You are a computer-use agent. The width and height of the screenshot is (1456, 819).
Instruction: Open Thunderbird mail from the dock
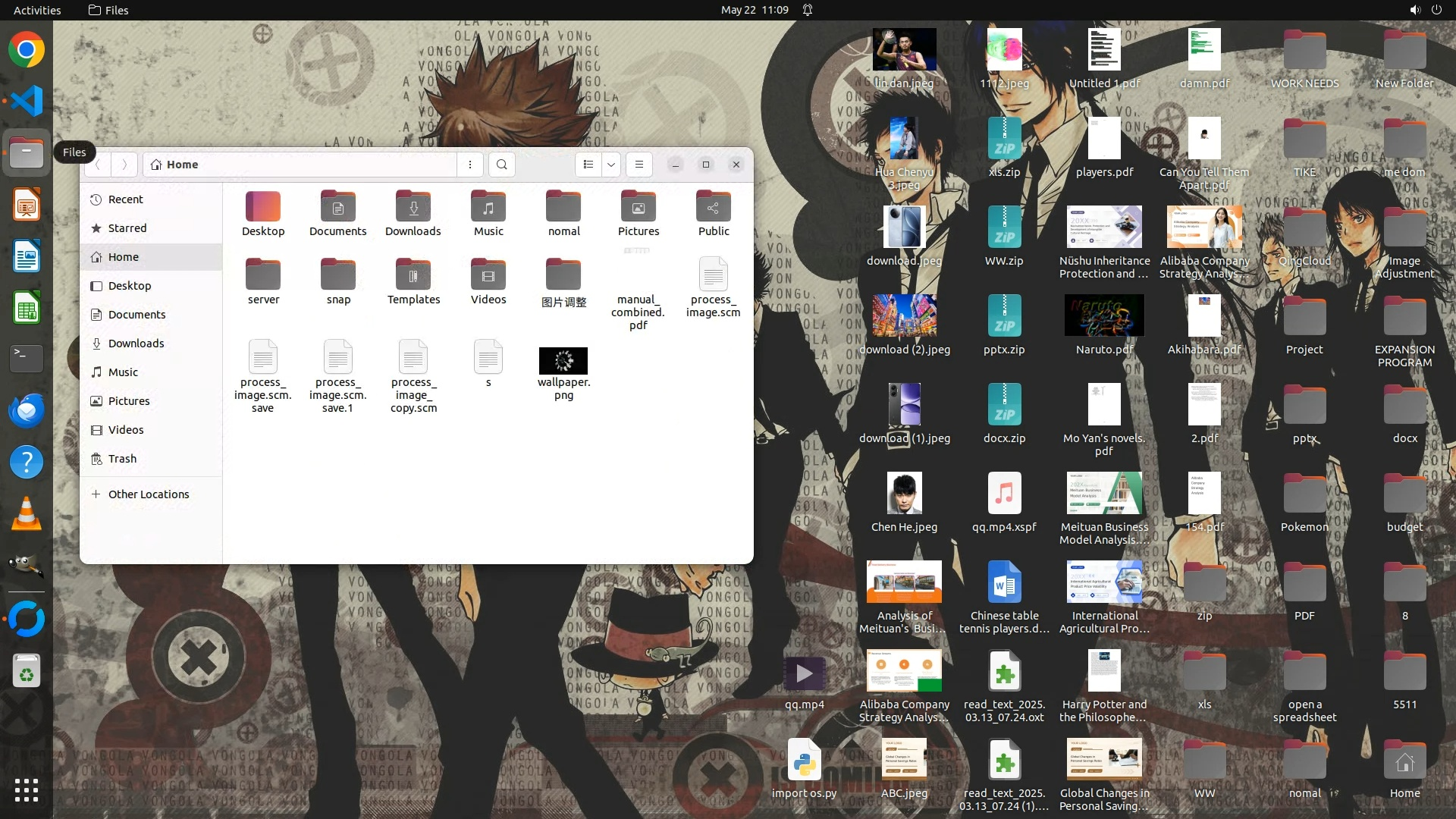coord(27,411)
